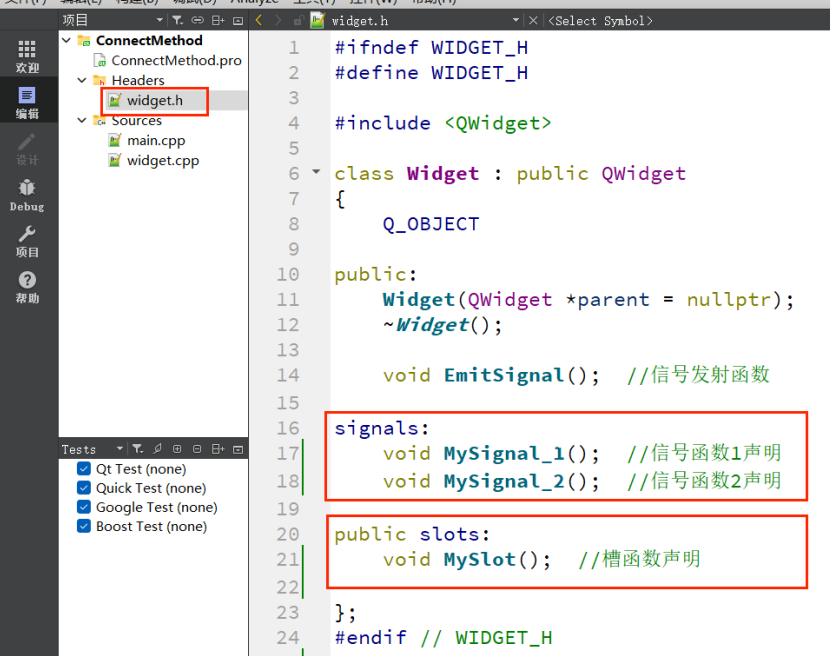Click line number 10 in gutter
The height and width of the screenshot is (656, 830).
288,274
